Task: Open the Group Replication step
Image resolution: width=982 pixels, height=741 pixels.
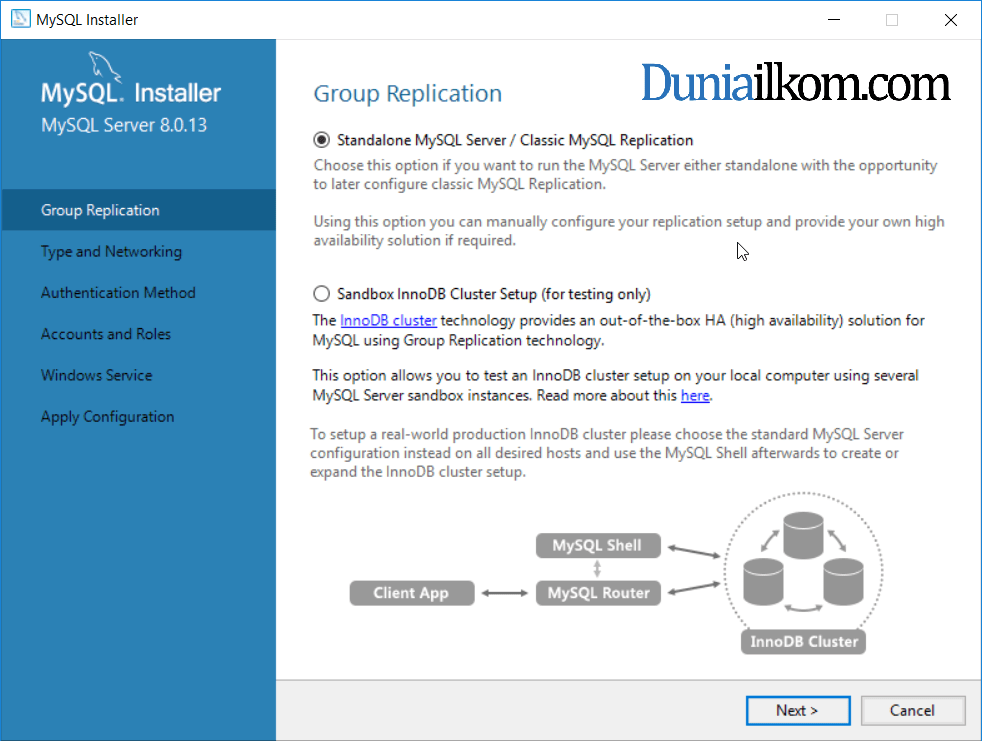Action: (138, 210)
